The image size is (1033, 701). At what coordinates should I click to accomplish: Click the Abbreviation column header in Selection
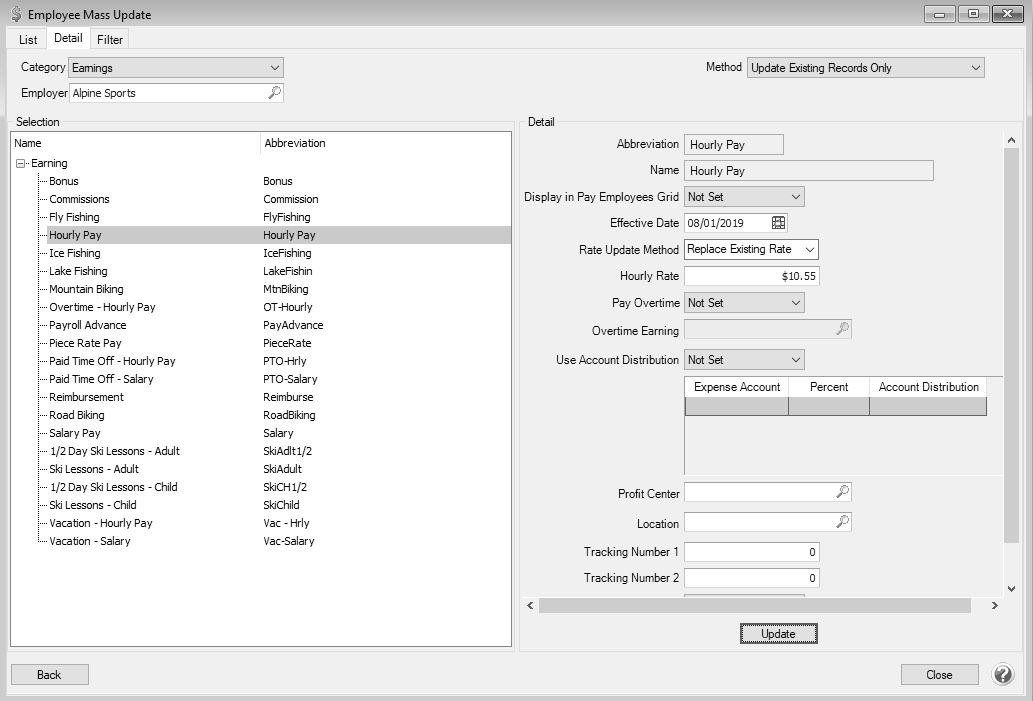[x=386, y=143]
